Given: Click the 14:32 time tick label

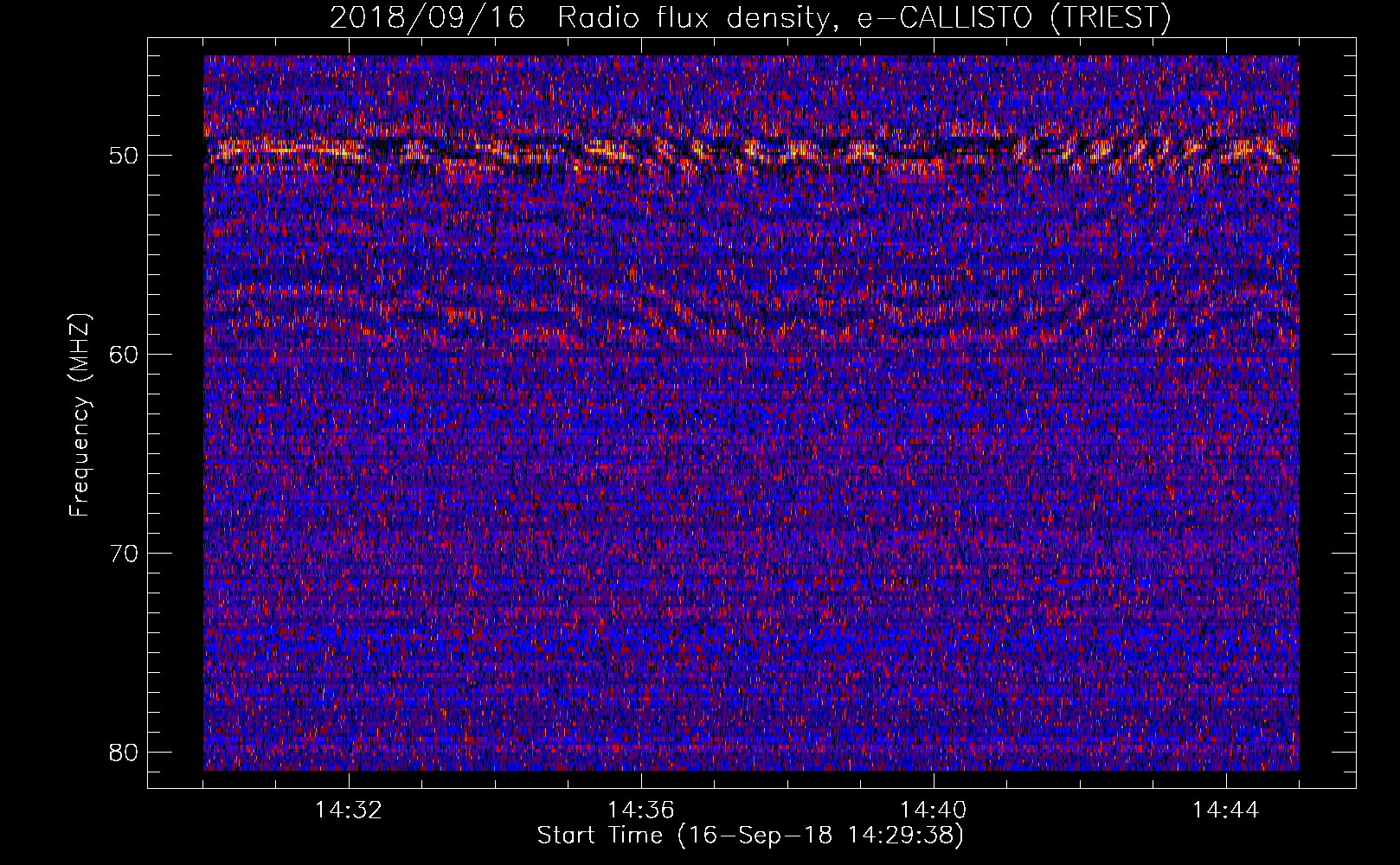Looking at the screenshot, I should pos(348,811).
